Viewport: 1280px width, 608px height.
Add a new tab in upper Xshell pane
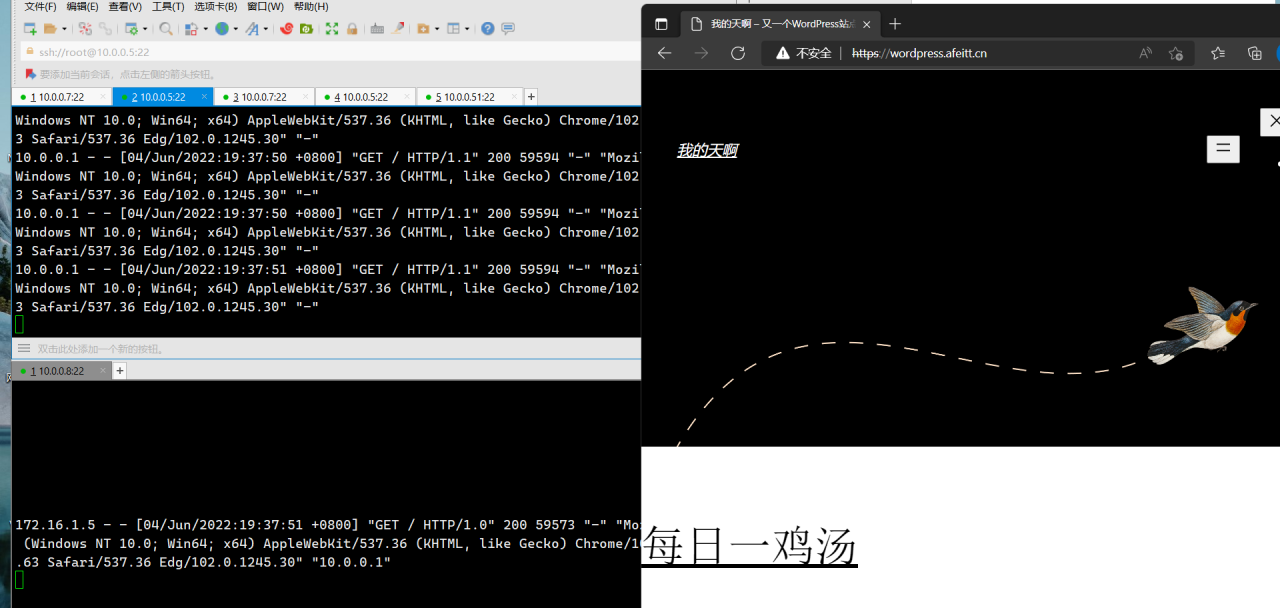pos(531,97)
